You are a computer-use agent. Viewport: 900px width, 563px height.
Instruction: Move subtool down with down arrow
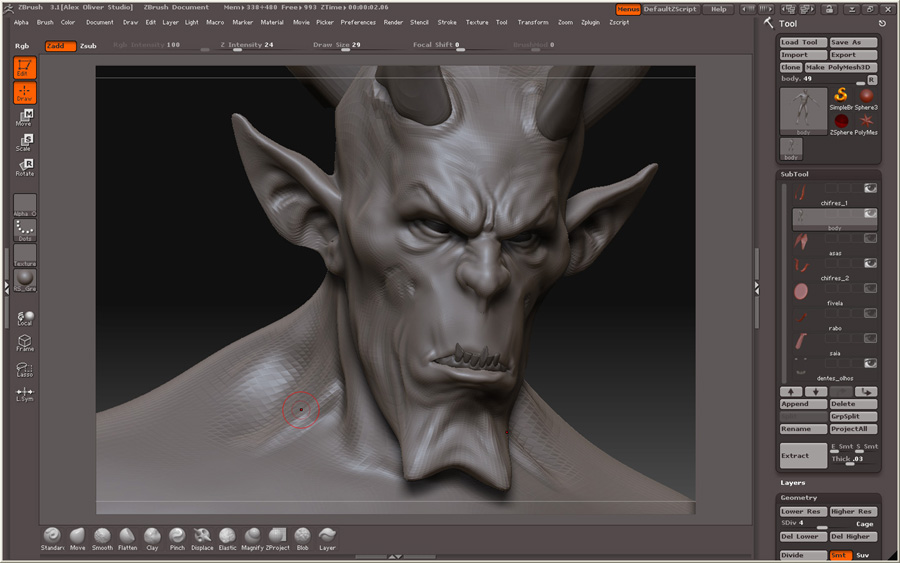click(816, 391)
